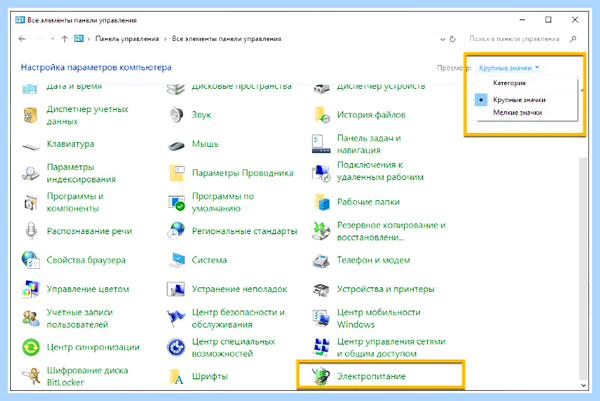Image resolution: width=600 pixels, height=401 pixels.
Task: Open the Ease of Access Center icon
Action: (x=176, y=347)
